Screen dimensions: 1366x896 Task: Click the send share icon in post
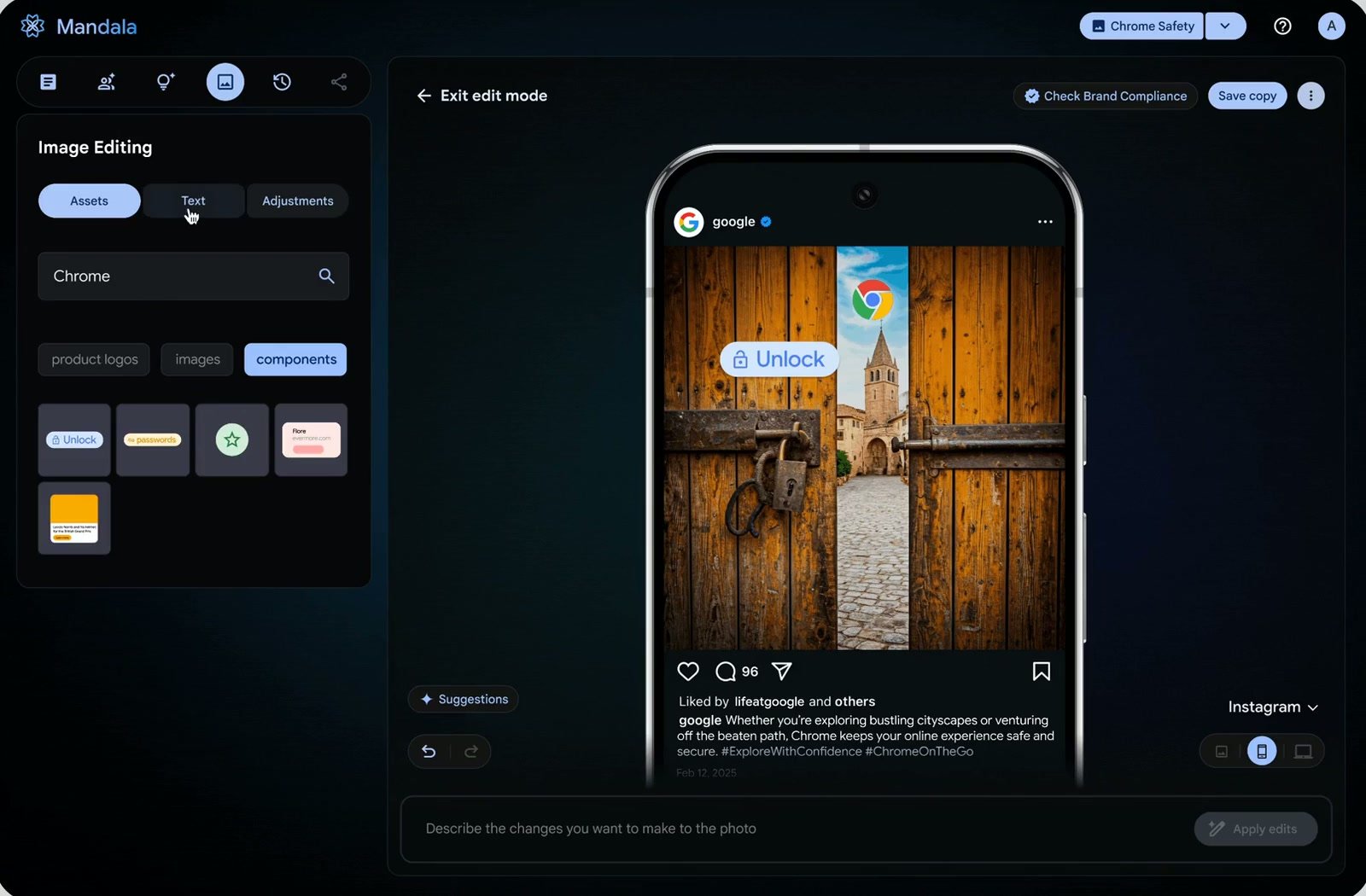[x=781, y=672]
